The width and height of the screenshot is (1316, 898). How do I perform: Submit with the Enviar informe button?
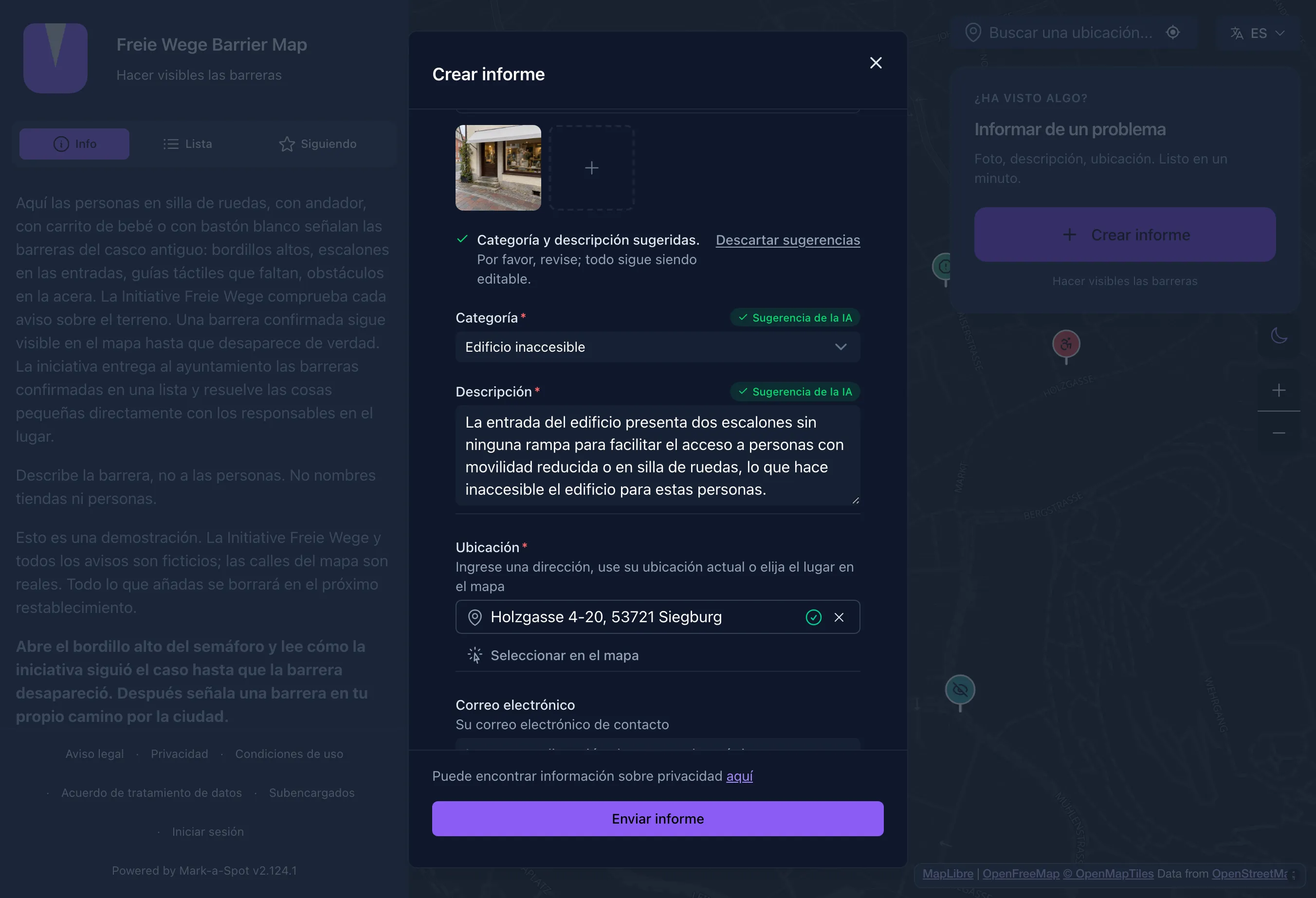pos(658,819)
